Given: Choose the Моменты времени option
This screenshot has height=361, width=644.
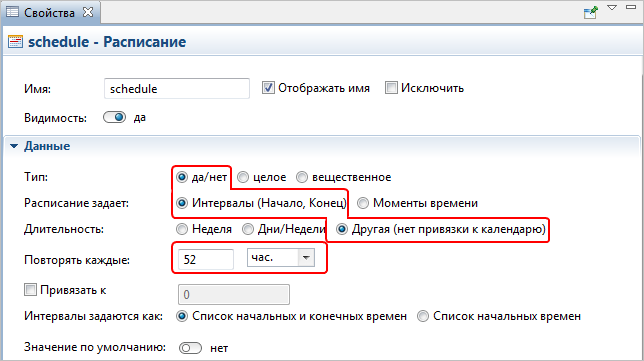Looking at the screenshot, I should [363, 203].
